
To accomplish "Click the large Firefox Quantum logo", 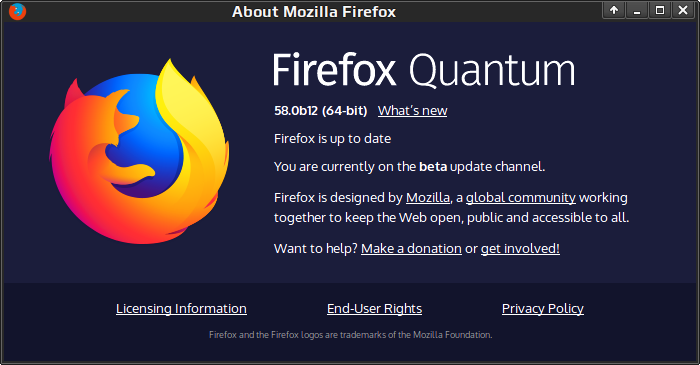I will [139, 151].
